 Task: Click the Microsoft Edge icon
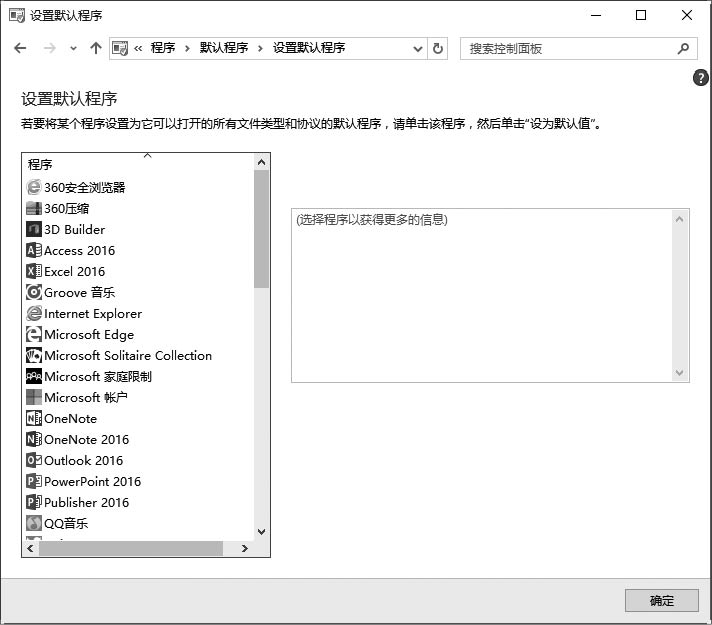point(34,334)
